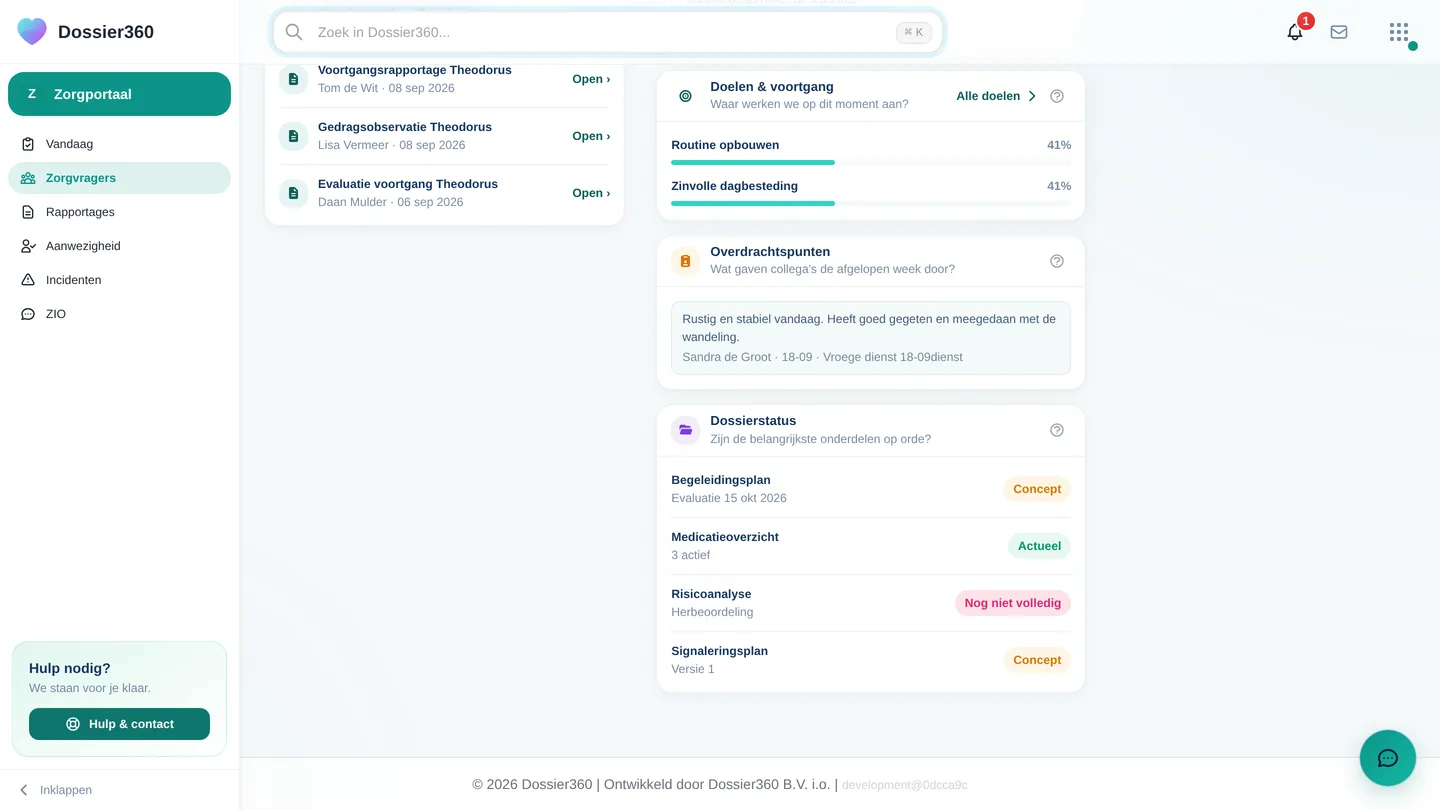The height and width of the screenshot is (810, 1440).
Task: Click the ⌘ K shortcut badge
Action: (914, 32)
